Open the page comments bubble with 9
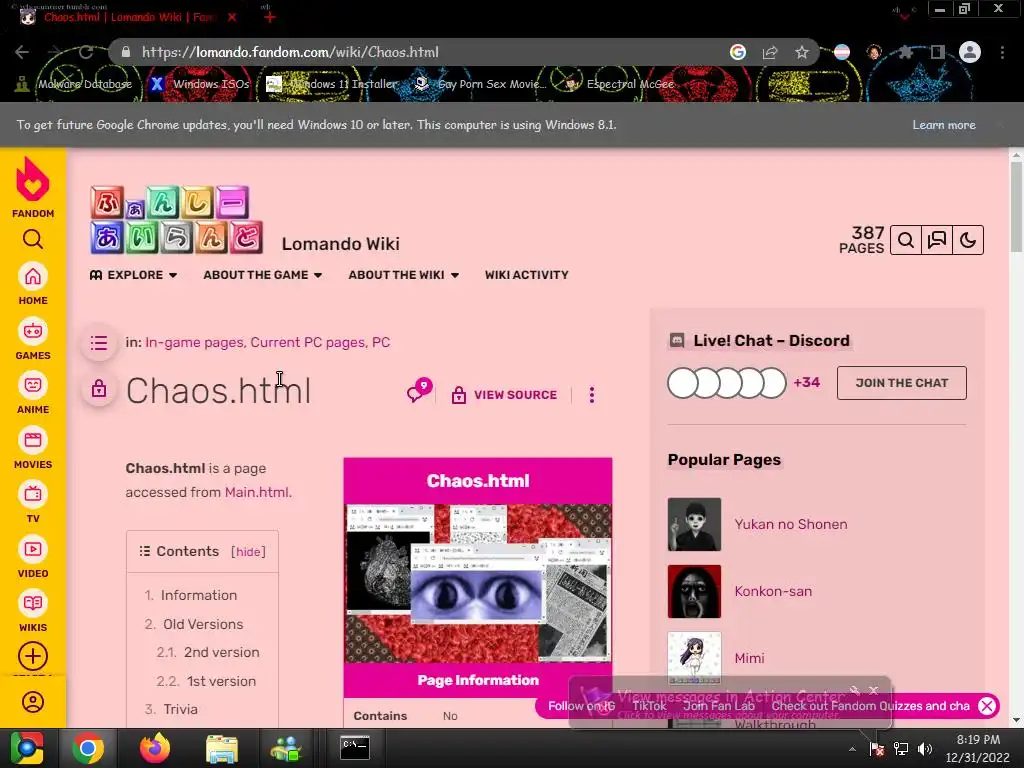 tap(419, 391)
